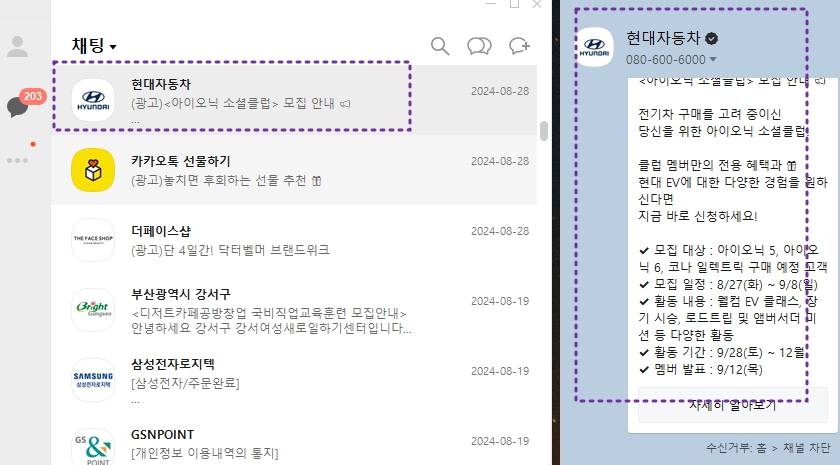Open the More tab three-dots icon
This screenshot has height=465, width=840.
[18, 160]
